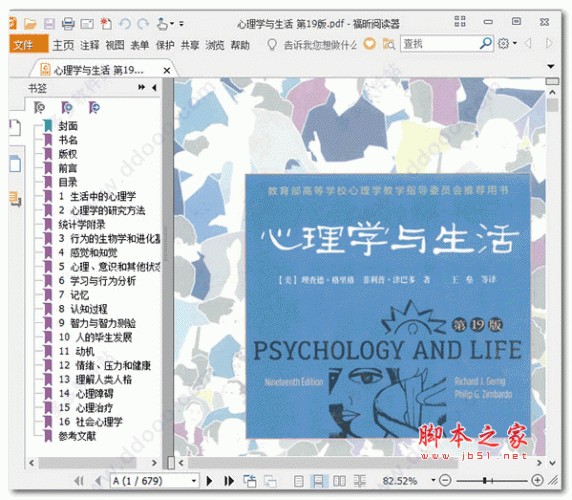The height and width of the screenshot is (500, 572).
Task: Select the 版权 bookmark
Action: click(x=68, y=154)
